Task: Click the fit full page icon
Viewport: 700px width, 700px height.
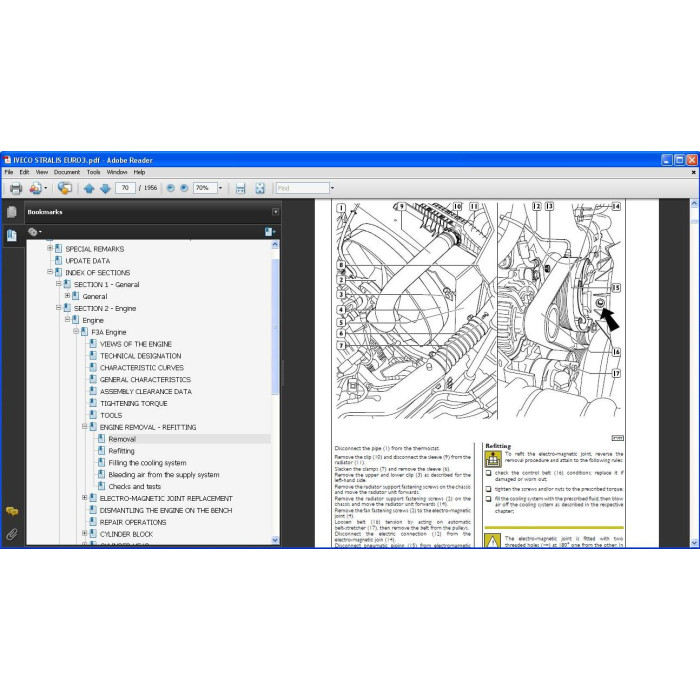Action: pyautogui.click(x=260, y=188)
